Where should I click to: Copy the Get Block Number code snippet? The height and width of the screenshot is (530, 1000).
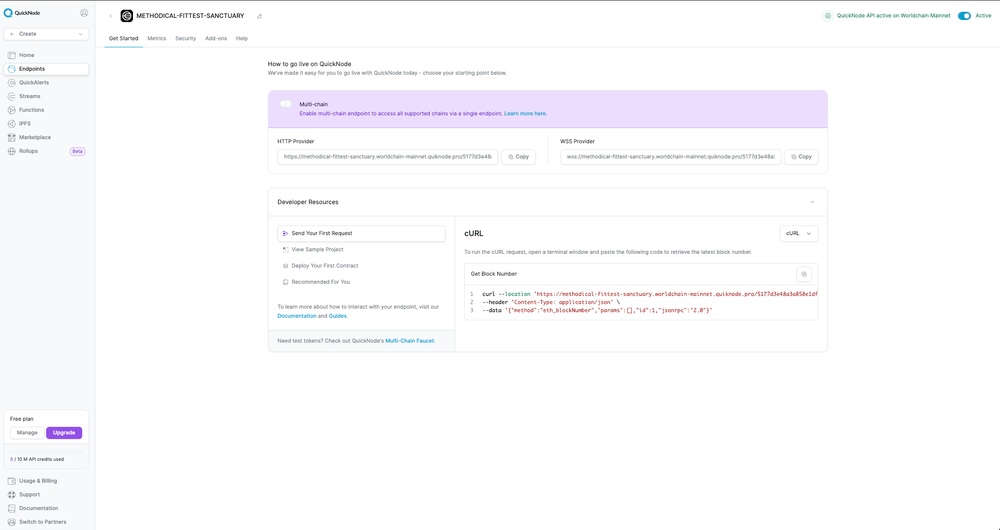pyautogui.click(x=804, y=274)
